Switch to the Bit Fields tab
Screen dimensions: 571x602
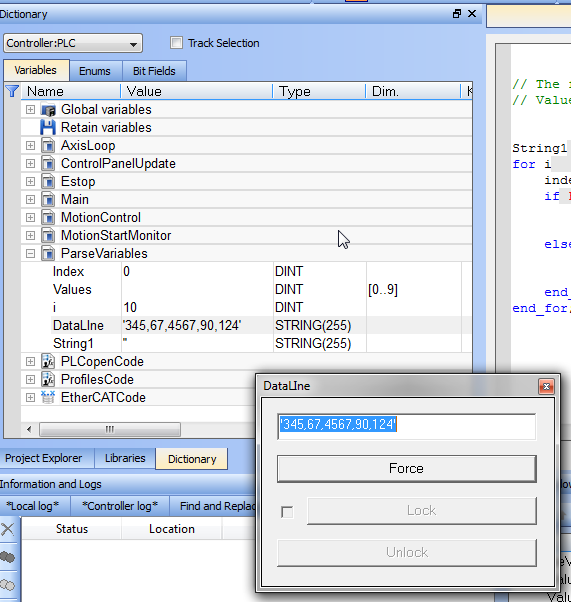[154, 71]
